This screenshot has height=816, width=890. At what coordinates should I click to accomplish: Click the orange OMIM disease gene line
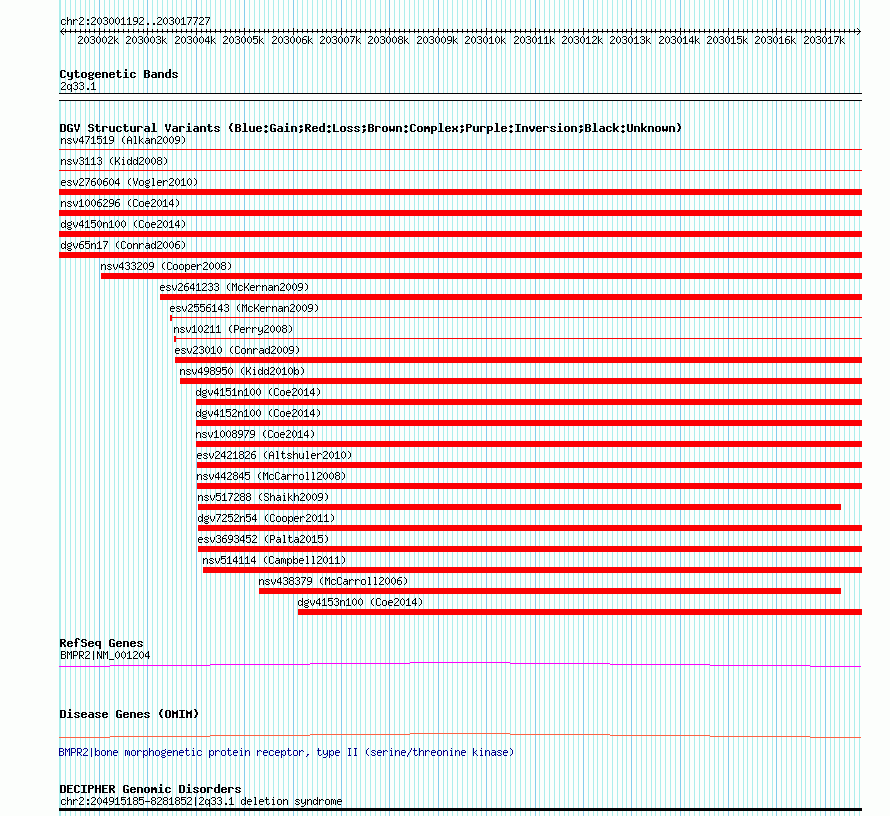(x=460, y=735)
